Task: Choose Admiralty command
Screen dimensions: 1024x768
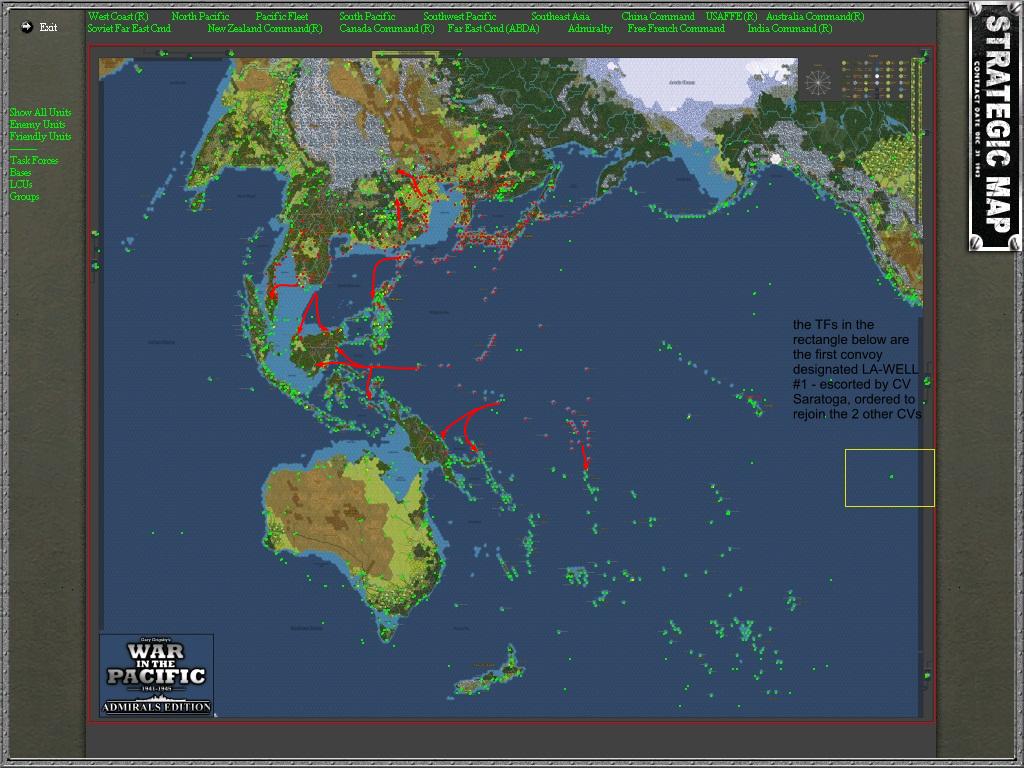Action: (590, 29)
